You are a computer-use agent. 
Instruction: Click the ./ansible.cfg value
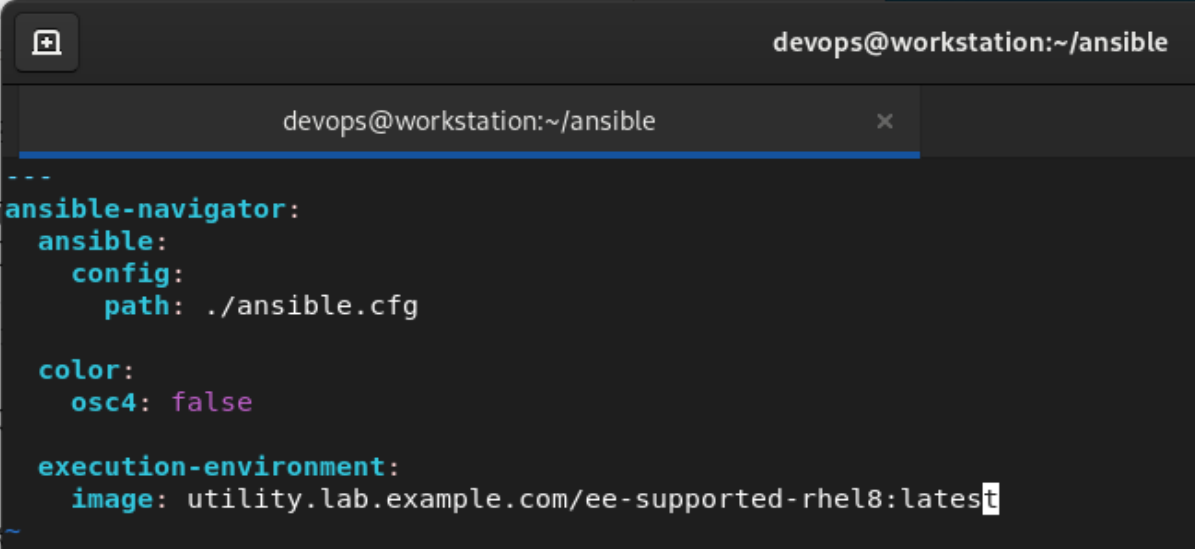click(312, 307)
